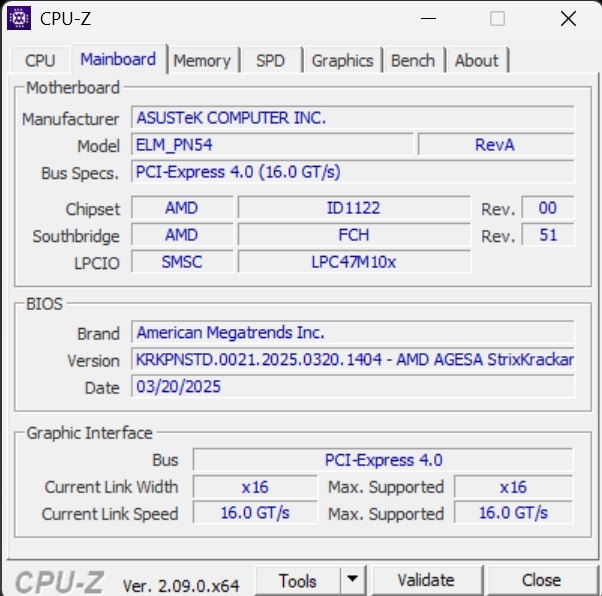
Task: Open the Memory tab
Action: pyautogui.click(x=201, y=61)
